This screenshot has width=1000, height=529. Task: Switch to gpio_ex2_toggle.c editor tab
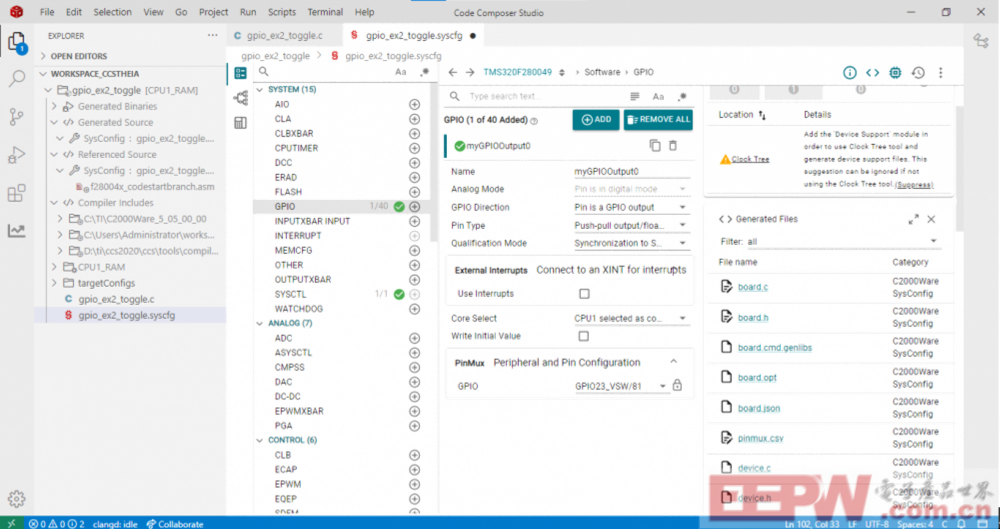[x=284, y=36]
